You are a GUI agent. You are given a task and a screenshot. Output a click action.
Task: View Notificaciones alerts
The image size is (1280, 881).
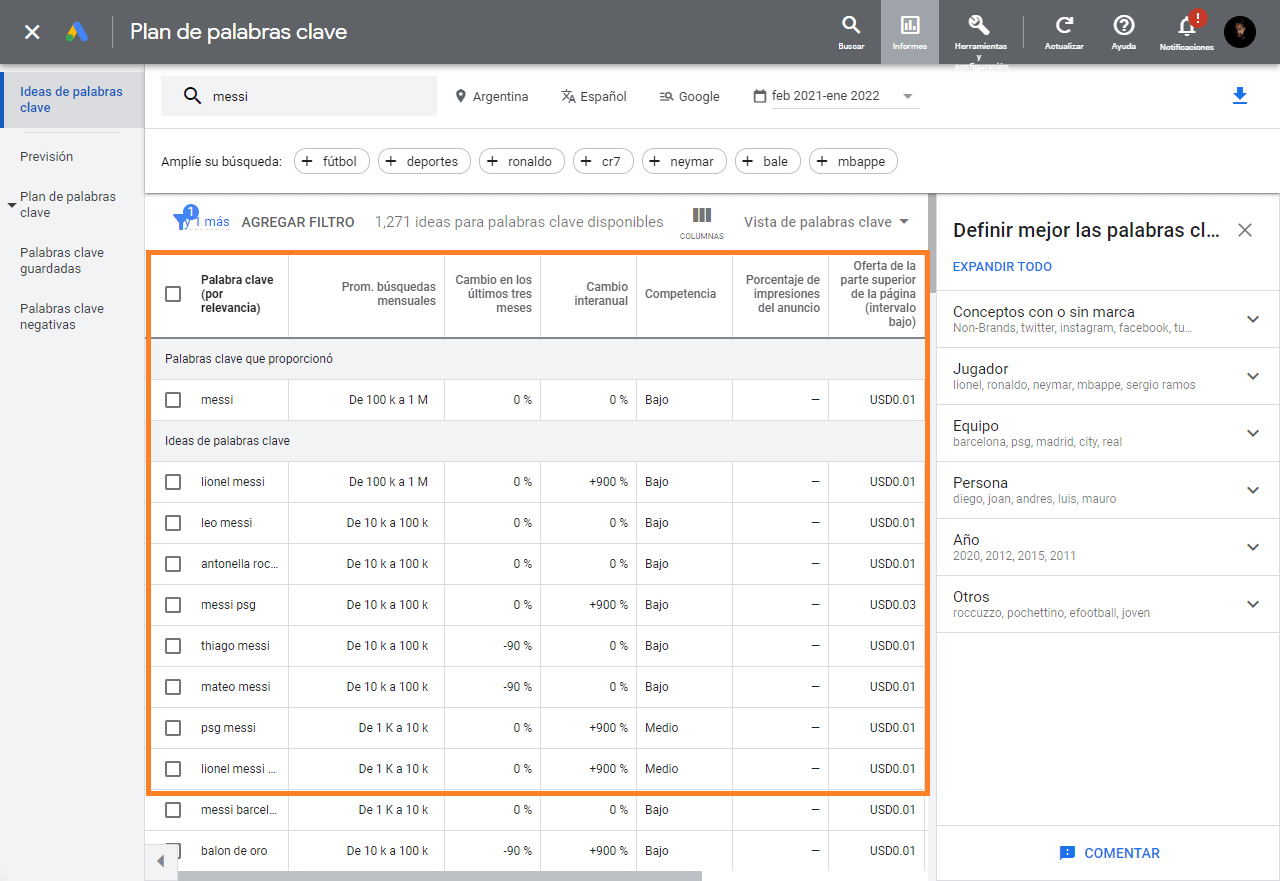(x=1185, y=32)
